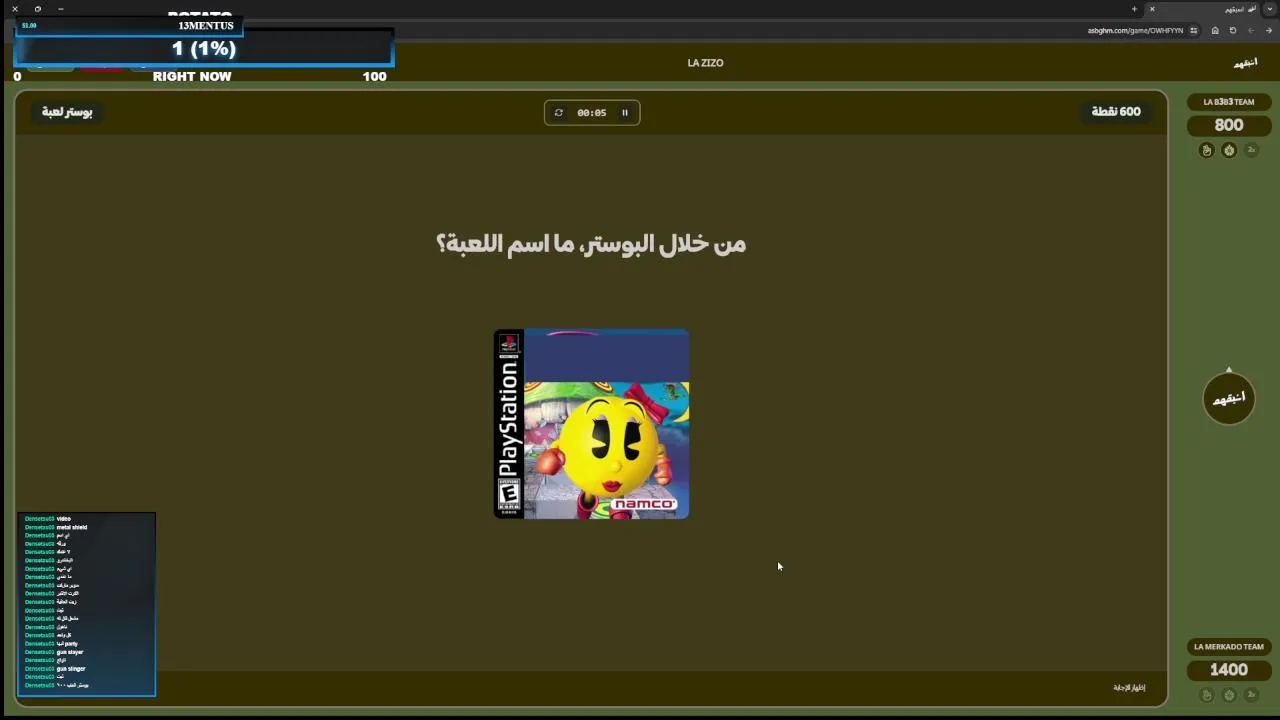Screen dimensions: 1280x720
Task: Focus the browser address bar URL
Action: tap(1135, 31)
